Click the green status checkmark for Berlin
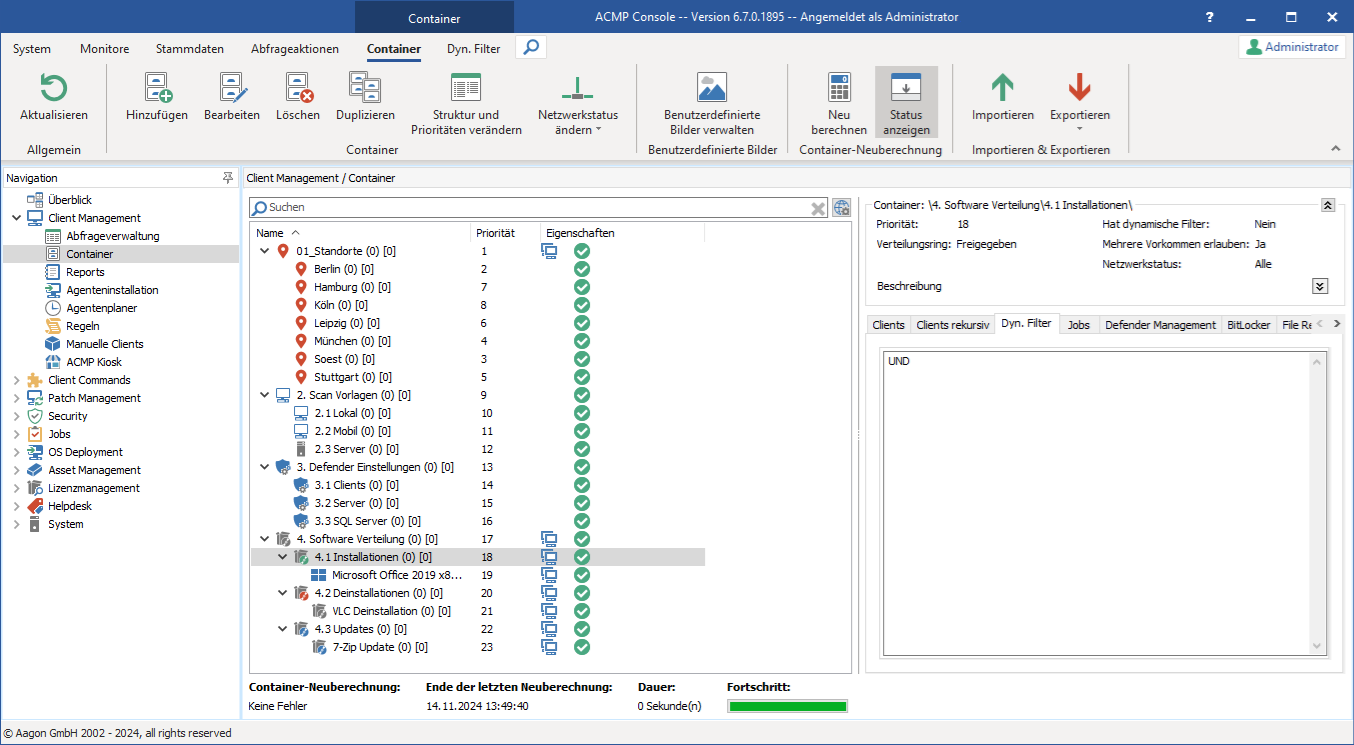This screenshot has height=745, width=1354. coord(582,269)
